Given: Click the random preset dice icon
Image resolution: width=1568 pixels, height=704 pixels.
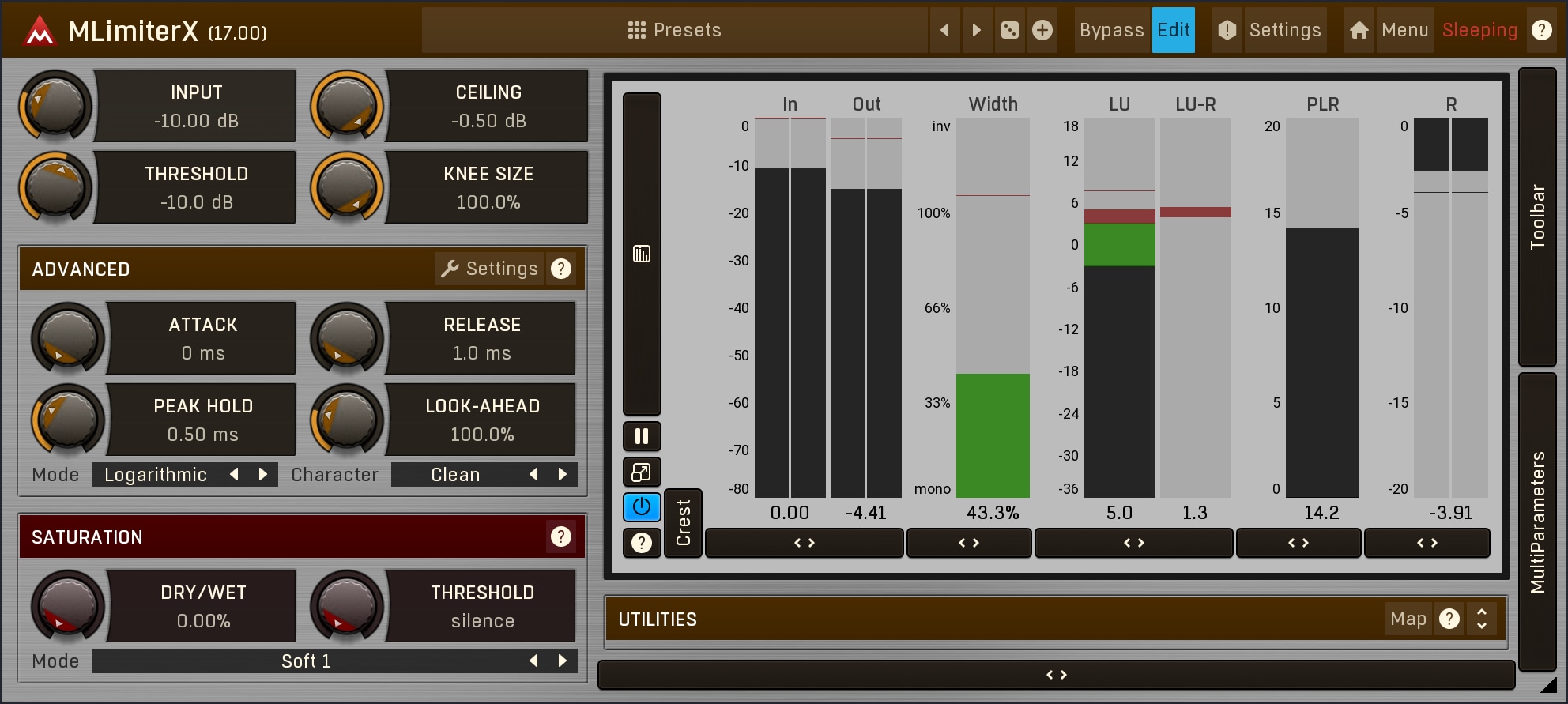Looking at the screenshot, I should (1009, 30).
